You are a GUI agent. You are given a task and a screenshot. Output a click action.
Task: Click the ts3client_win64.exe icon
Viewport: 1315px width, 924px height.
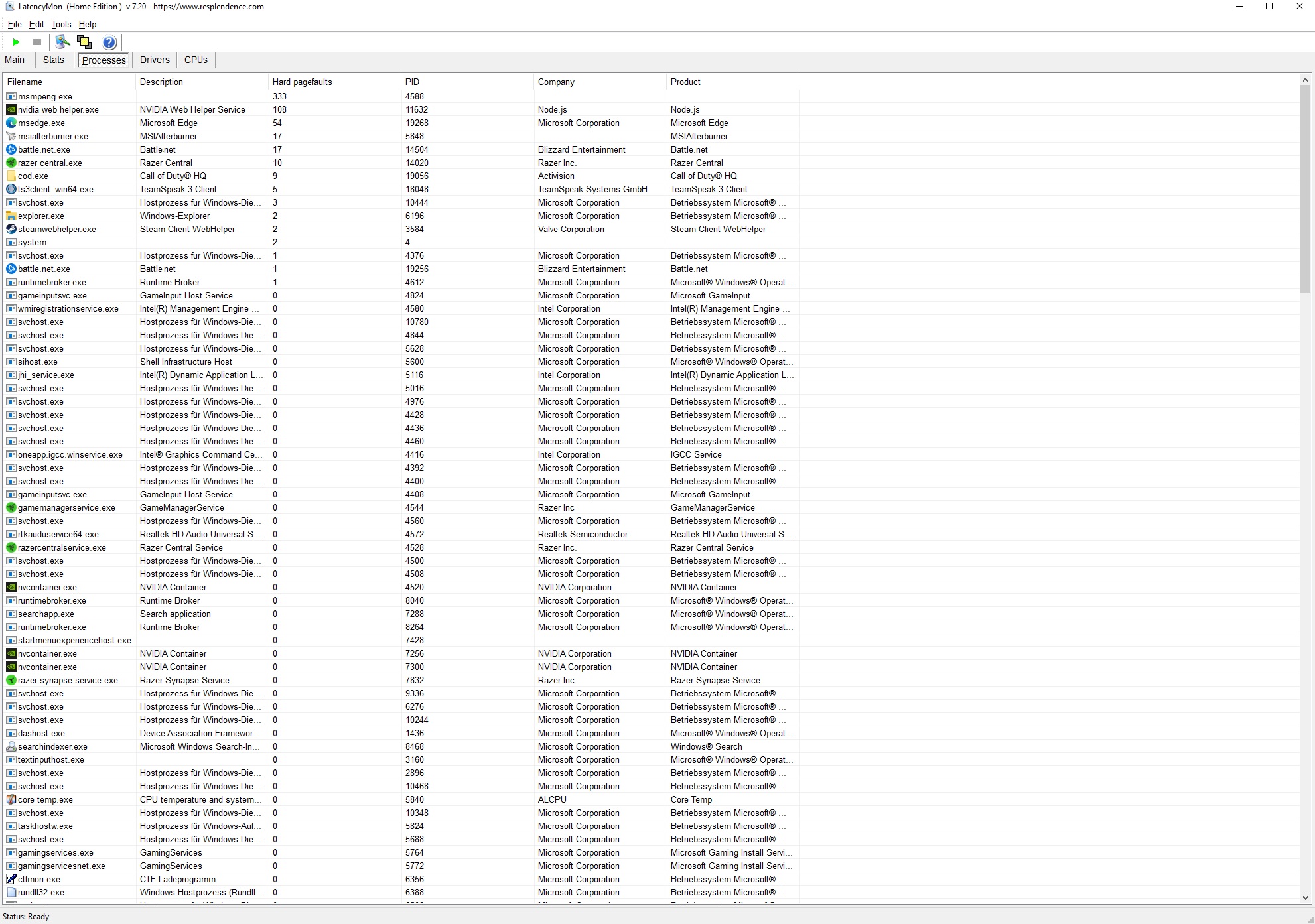[x=11, y=190]
